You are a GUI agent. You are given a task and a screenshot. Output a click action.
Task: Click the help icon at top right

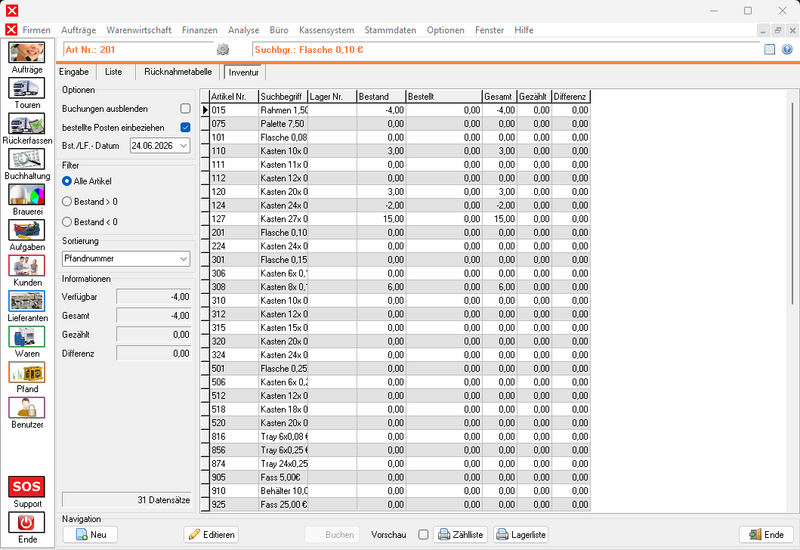(x=787, y=49)
